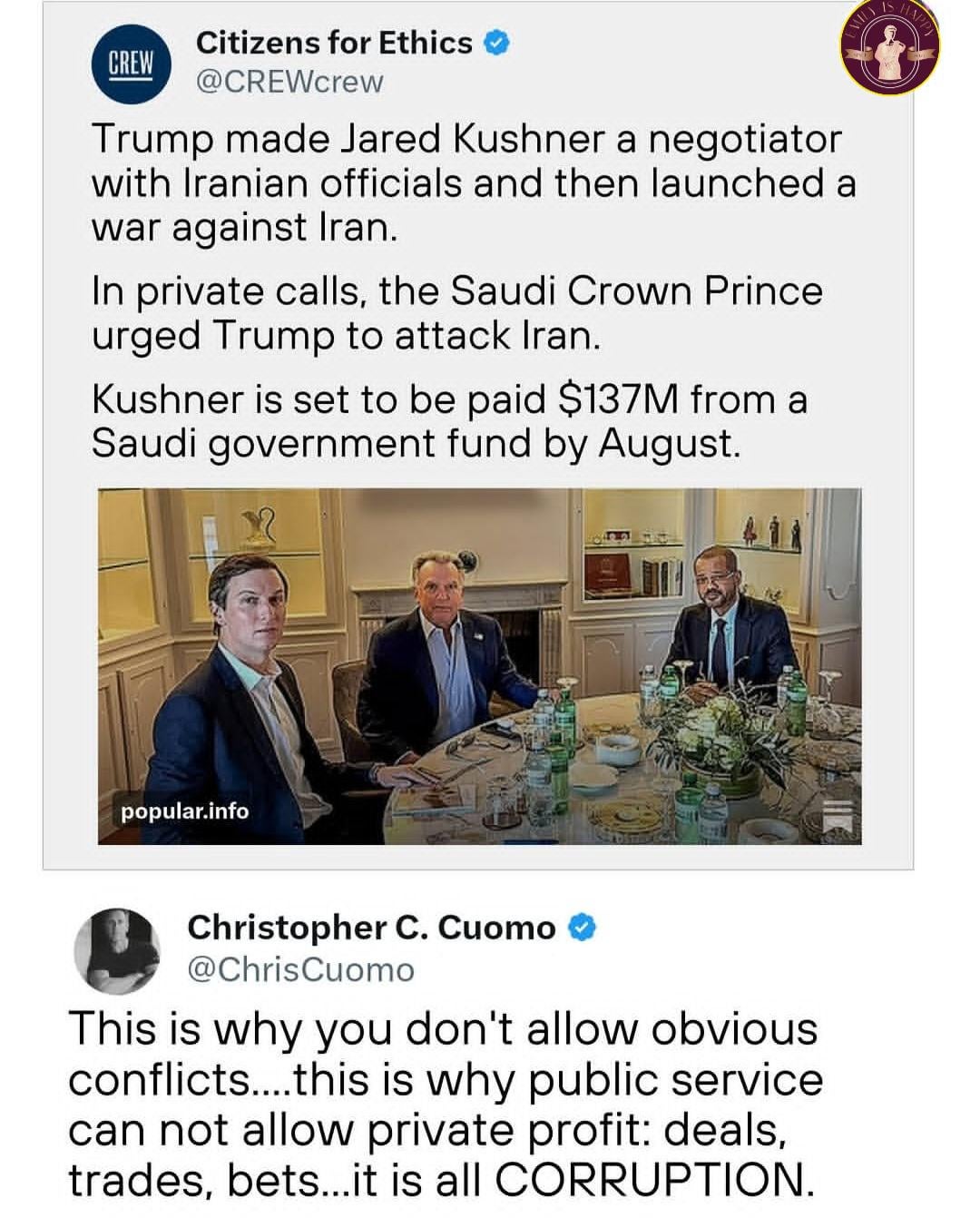Screen dimensions: 980x1218
Task: Open the article photo of the meeting table
Action: pos(479,666)
